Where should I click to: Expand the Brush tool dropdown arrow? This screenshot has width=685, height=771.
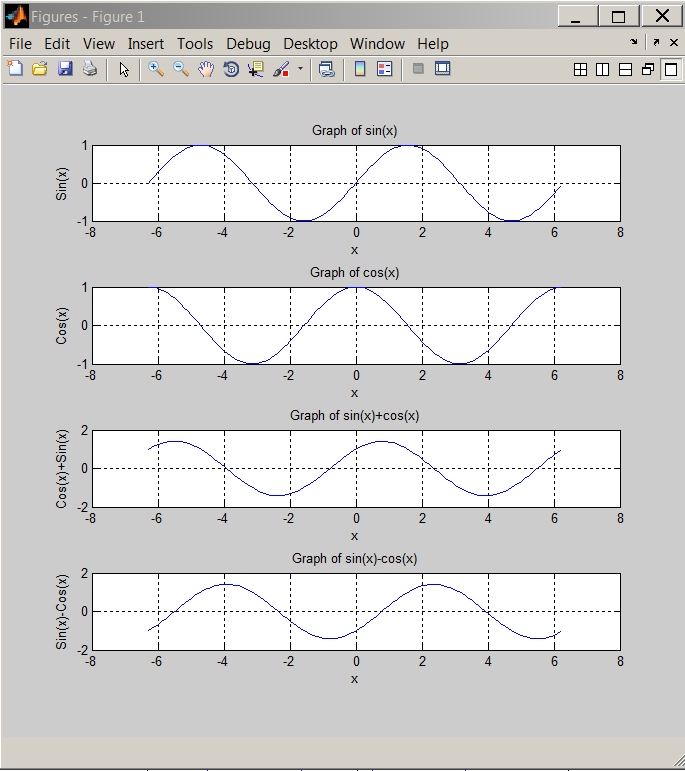pos(300,69)
